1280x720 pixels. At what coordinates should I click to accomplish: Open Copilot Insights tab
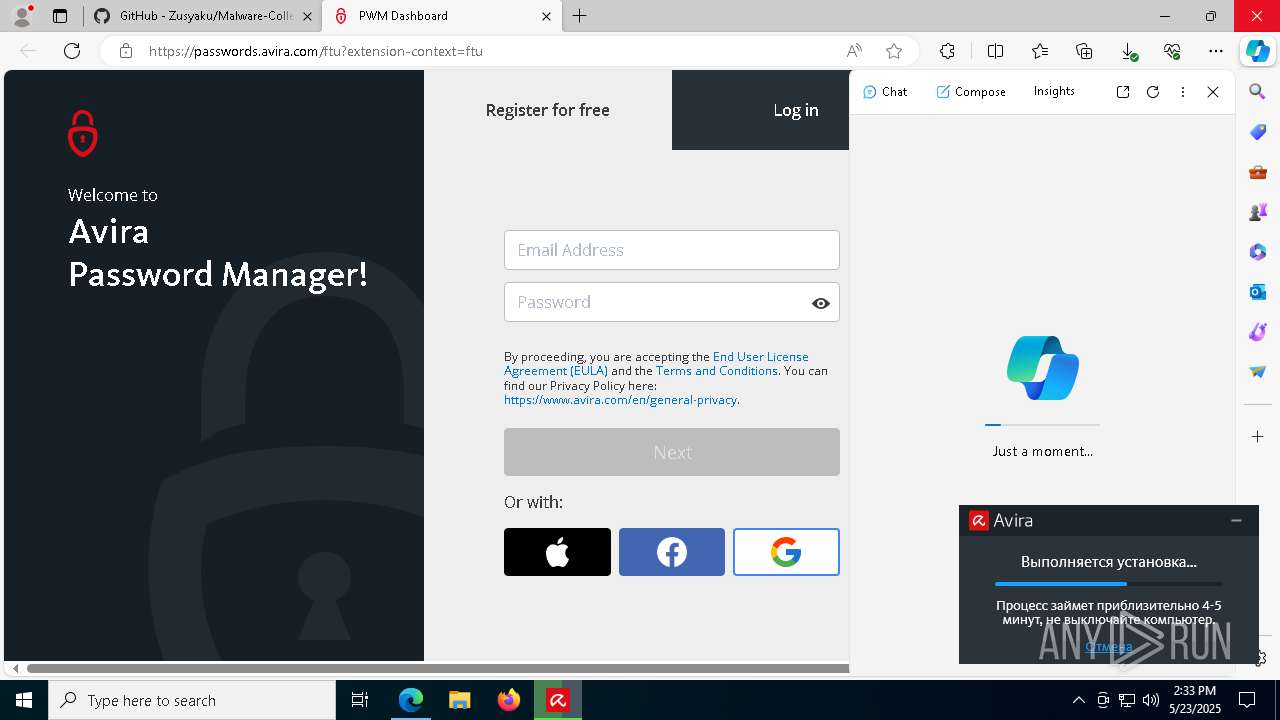click(1054, 91)
